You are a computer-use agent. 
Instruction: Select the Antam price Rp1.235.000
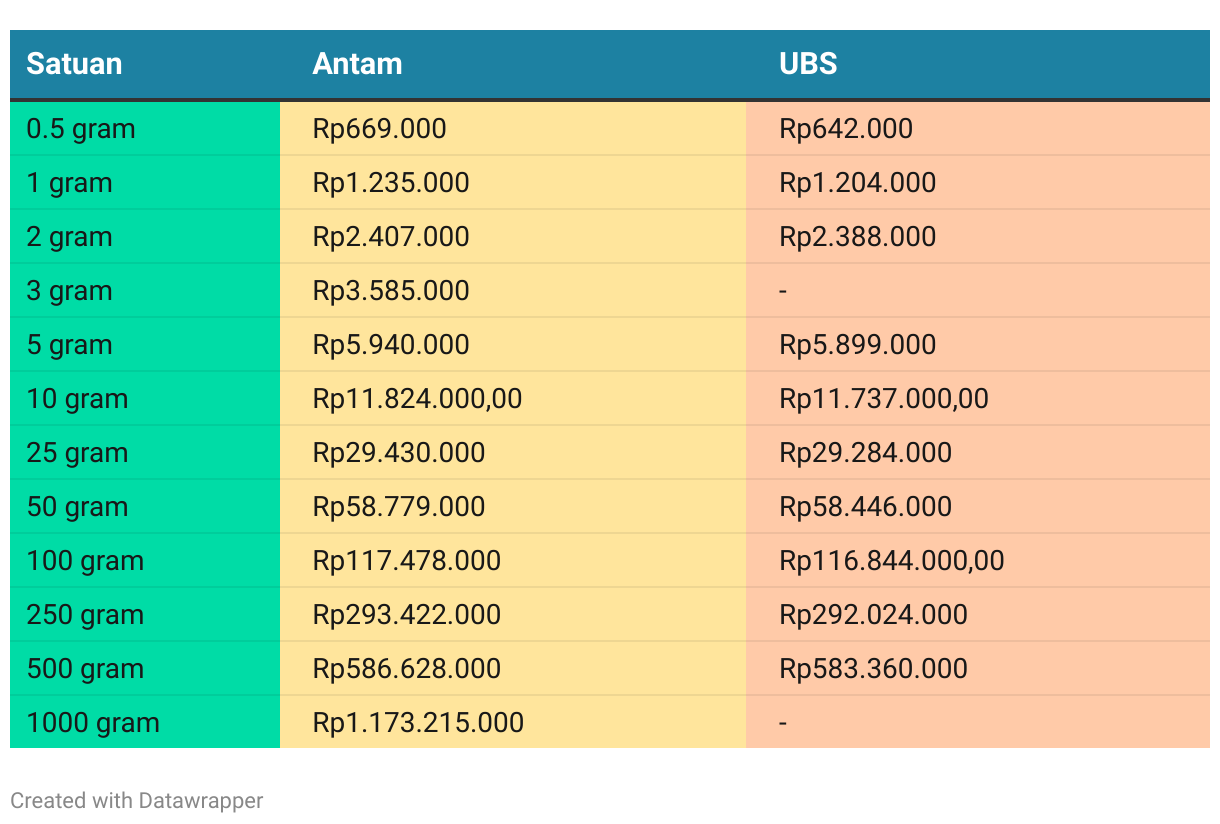(391, 183)
